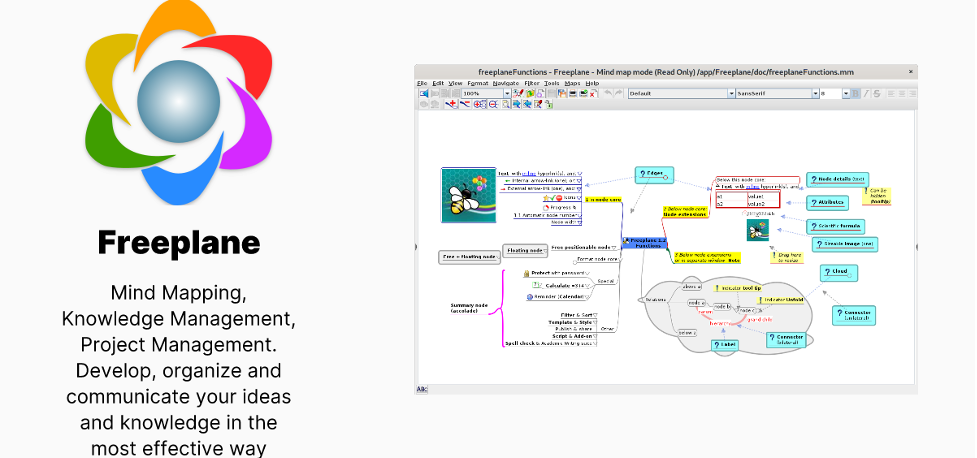977x458 pixels.
Task: Toggle strikethrough text formatting
Action: tap(877, 93)
